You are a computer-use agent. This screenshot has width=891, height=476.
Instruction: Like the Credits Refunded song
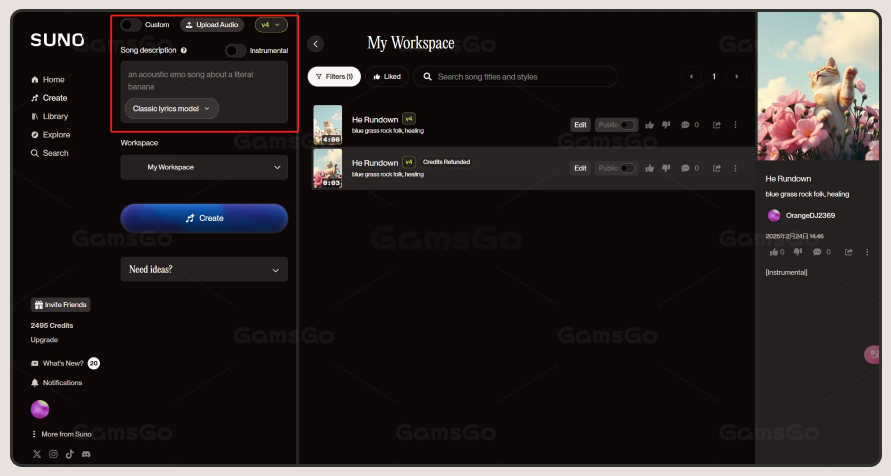(x=649, y=168)
